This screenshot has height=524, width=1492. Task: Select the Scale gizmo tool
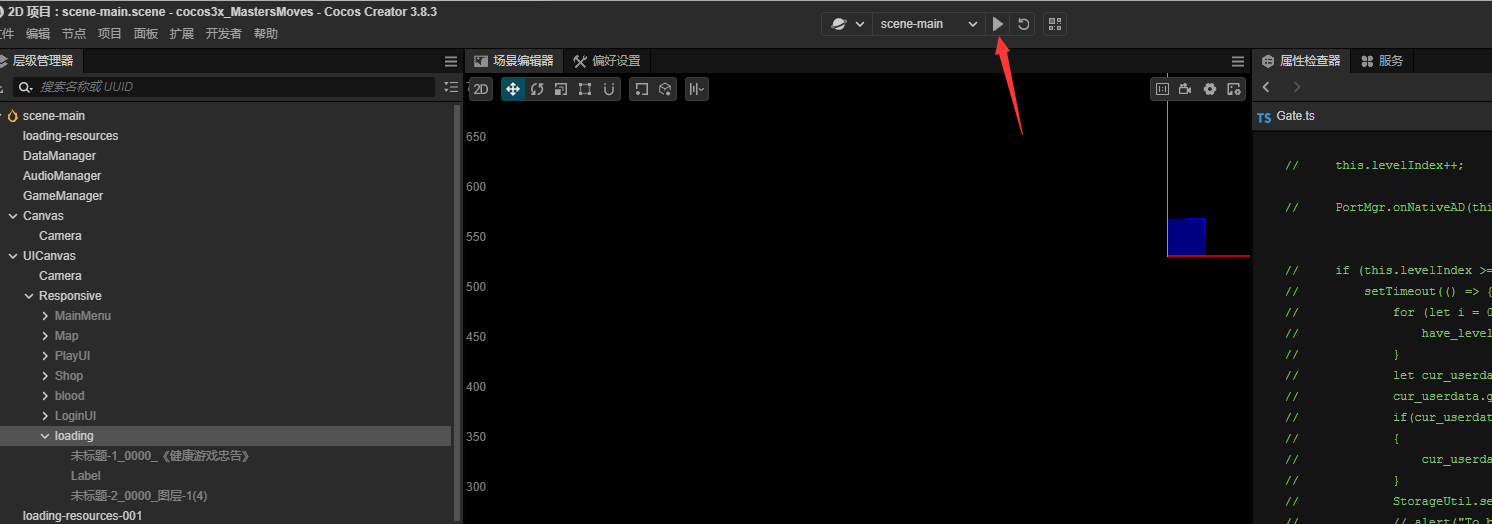point(561,89)
